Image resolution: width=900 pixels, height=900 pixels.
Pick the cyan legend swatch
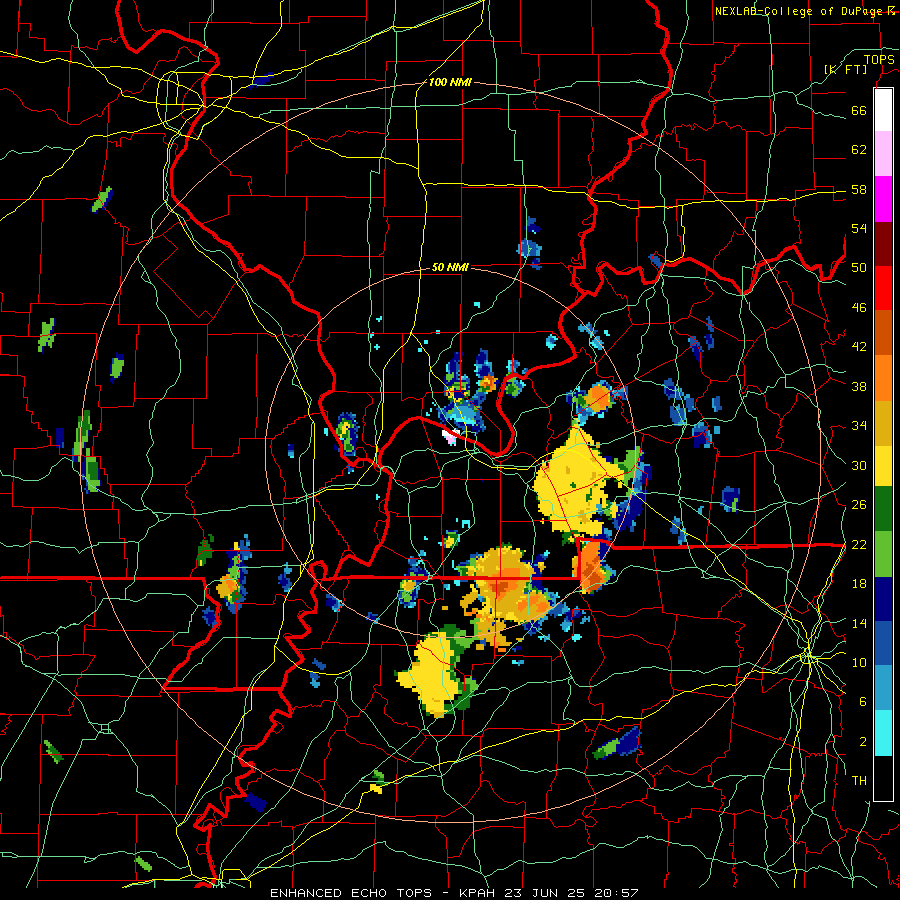click(x=883, y=732)
